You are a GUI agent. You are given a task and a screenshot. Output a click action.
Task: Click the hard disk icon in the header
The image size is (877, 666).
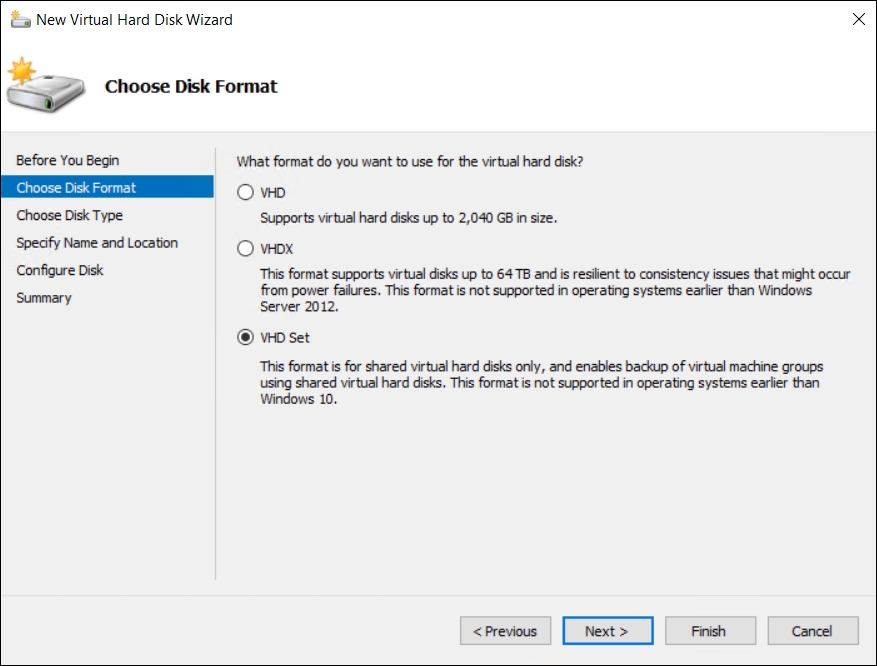(x=44, y=87)
